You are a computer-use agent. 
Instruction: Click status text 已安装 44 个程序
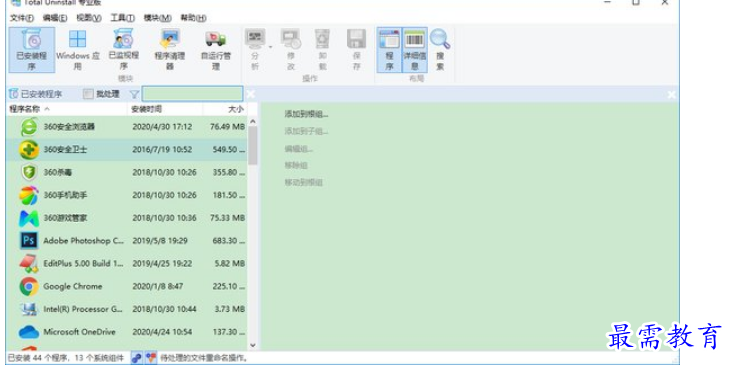click(x=39, y=358)
